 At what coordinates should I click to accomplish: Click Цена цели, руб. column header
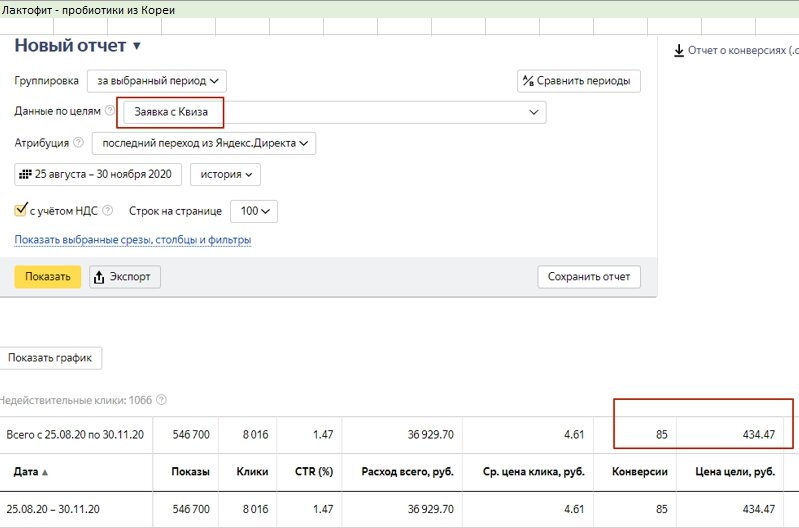click(x=735, y=472)
